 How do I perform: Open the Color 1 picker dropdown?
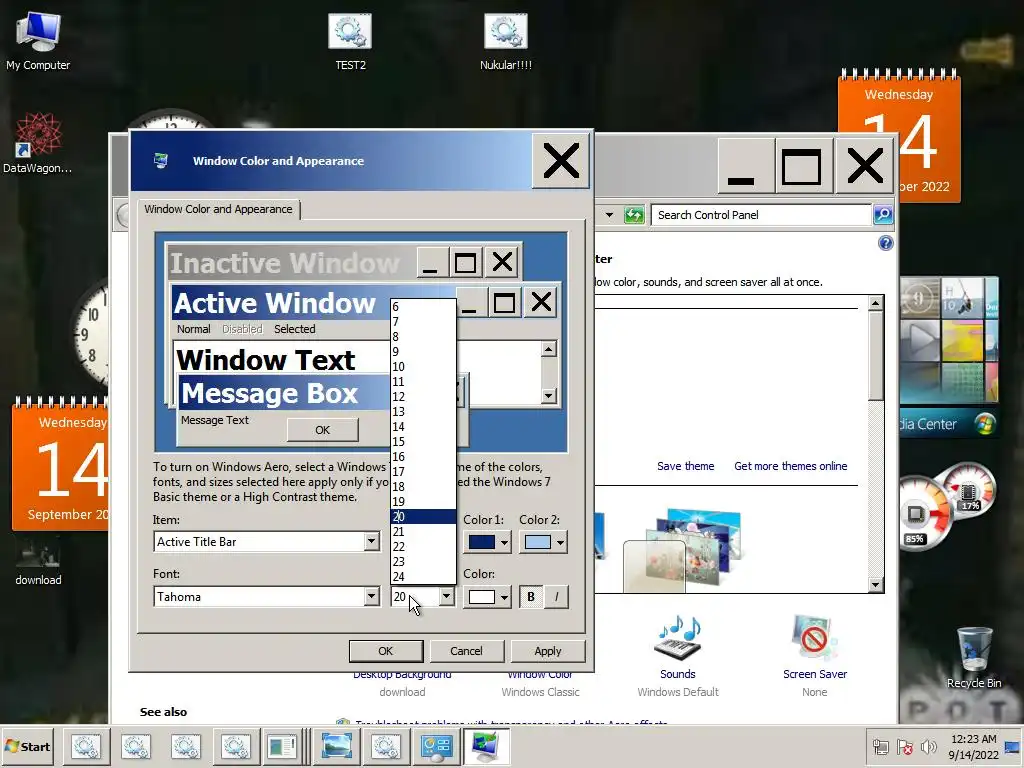(504, 542)
